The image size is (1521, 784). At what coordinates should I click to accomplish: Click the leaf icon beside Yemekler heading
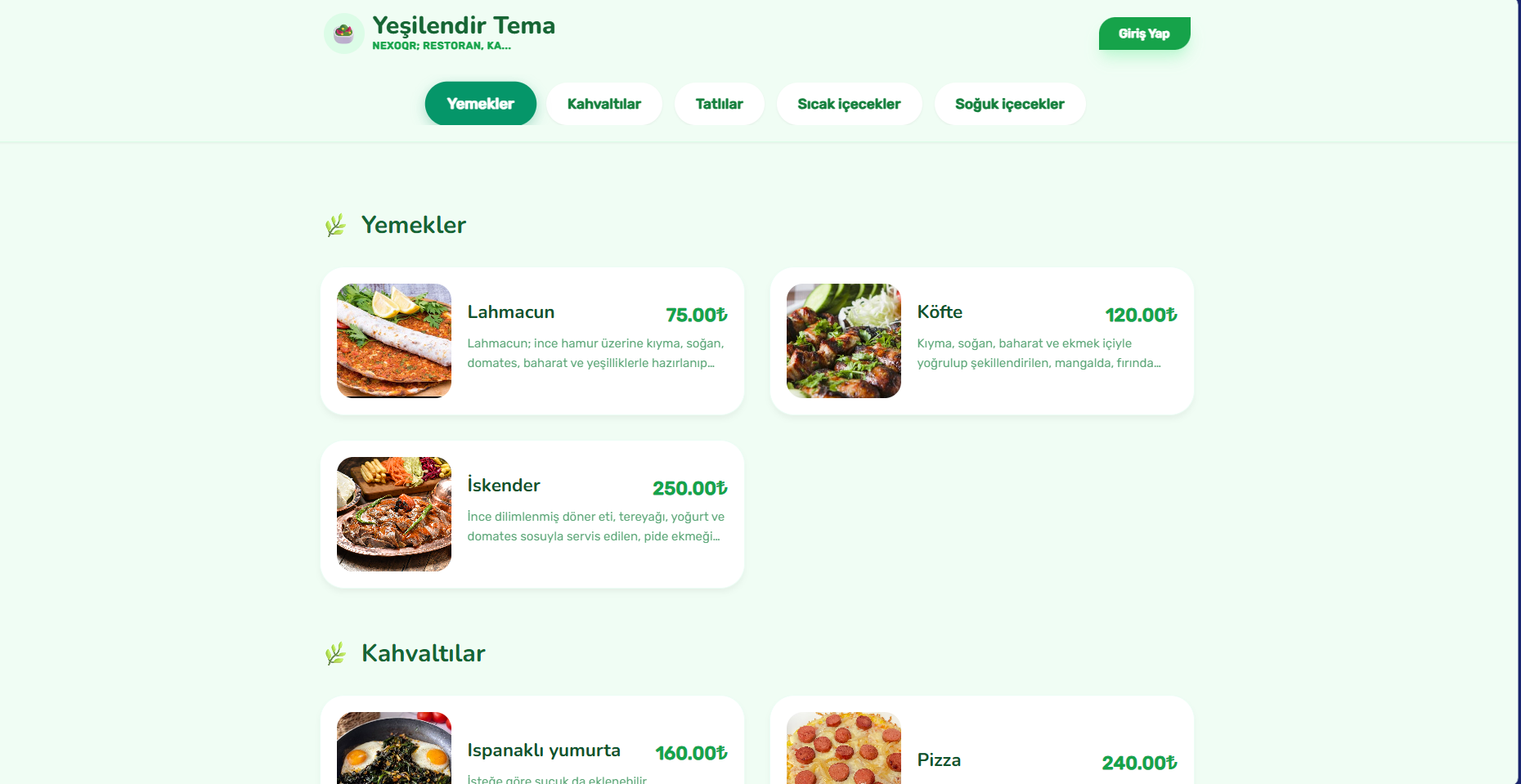[x=335, y=225]
